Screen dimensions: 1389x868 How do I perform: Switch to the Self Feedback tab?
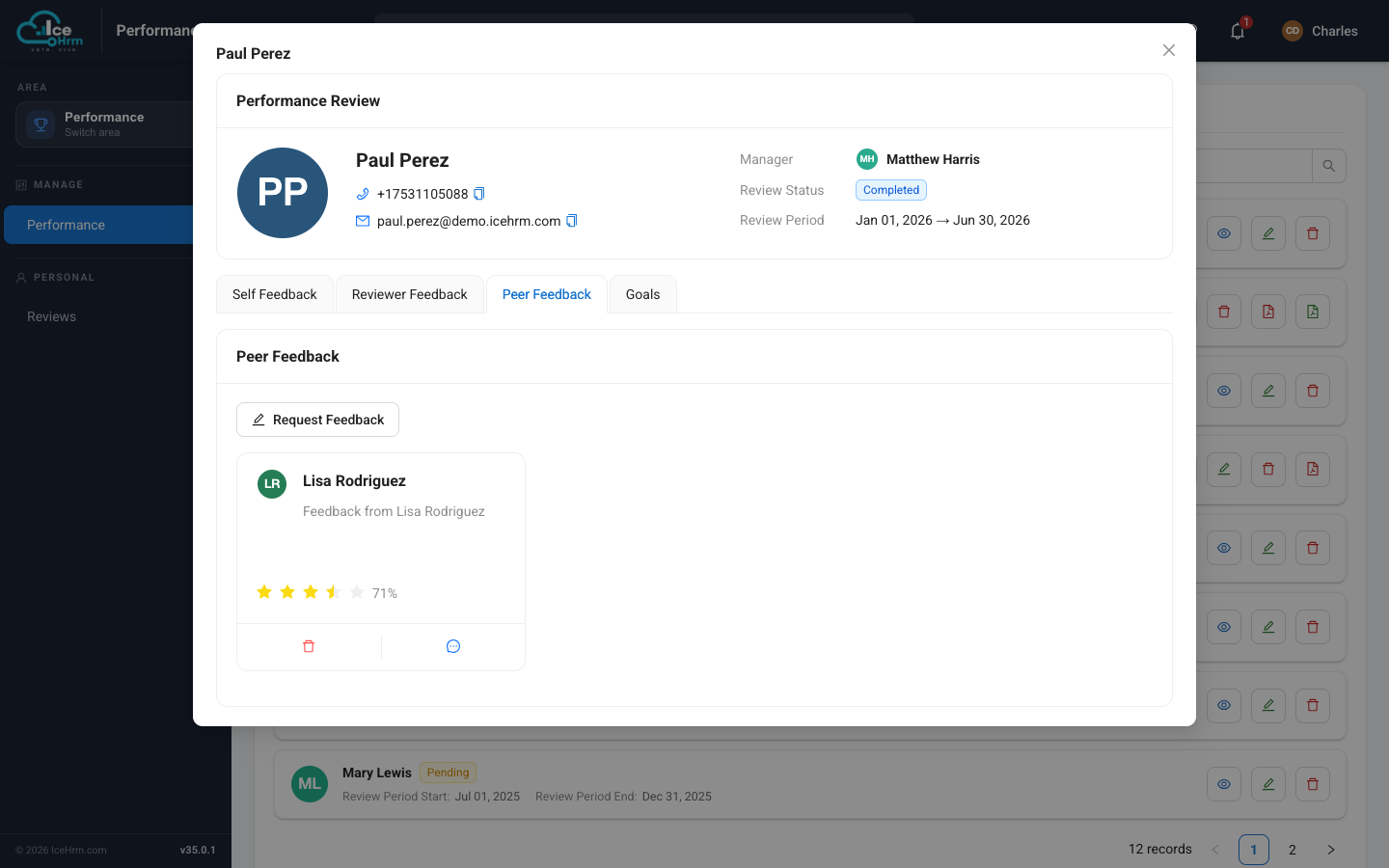tap(275, 294)
